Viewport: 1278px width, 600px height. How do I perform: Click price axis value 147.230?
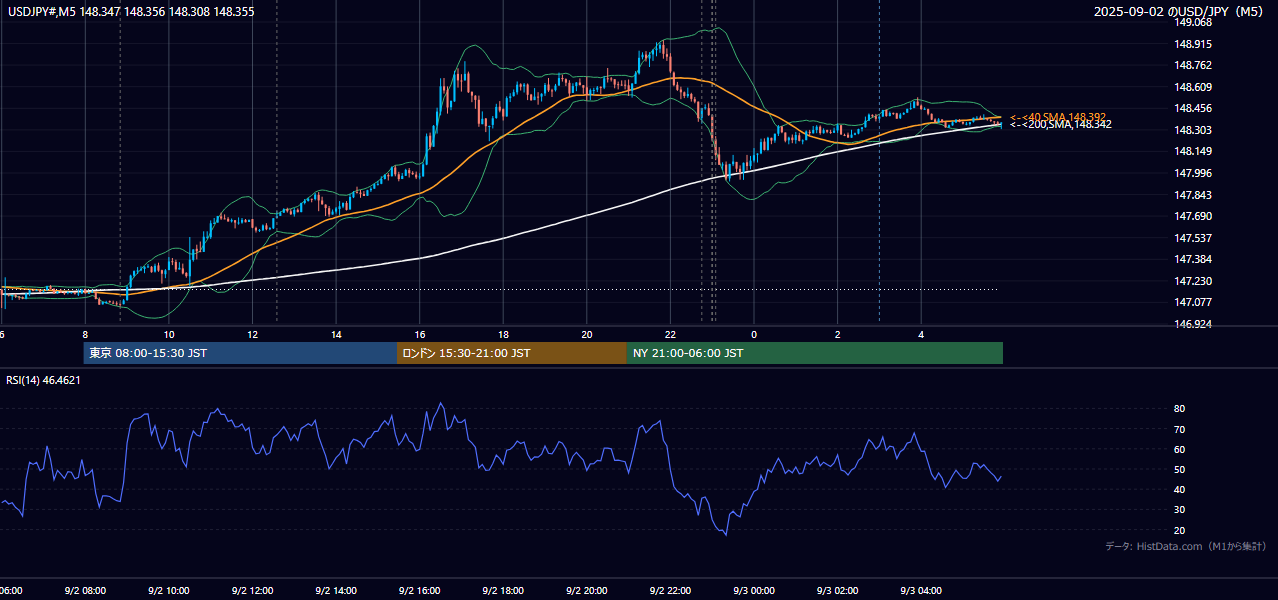[x=1193, y=281]
